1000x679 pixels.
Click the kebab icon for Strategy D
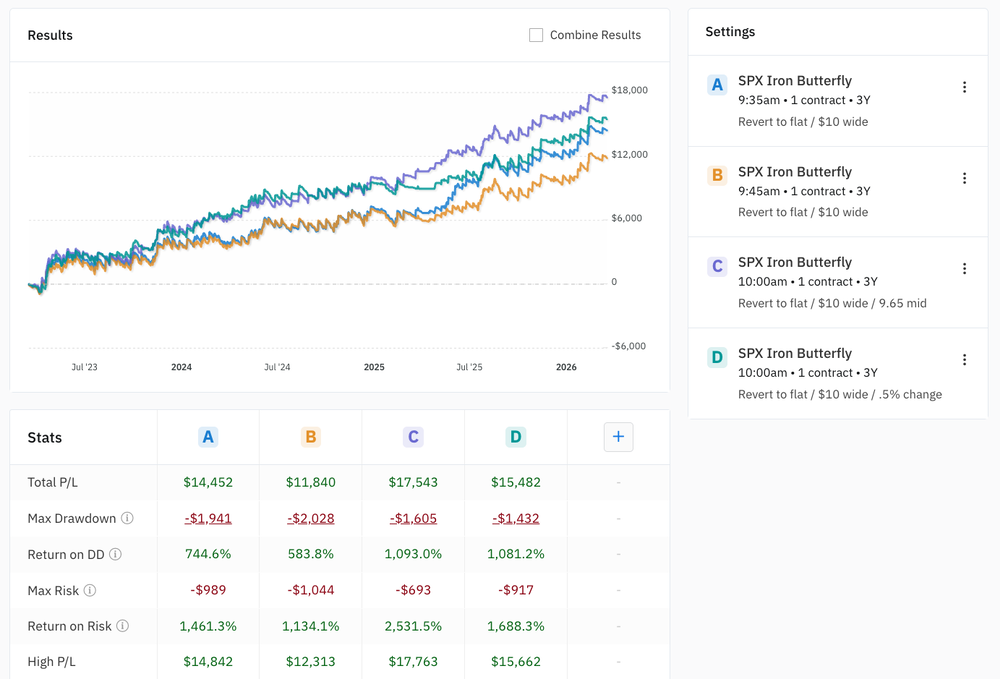965,359
